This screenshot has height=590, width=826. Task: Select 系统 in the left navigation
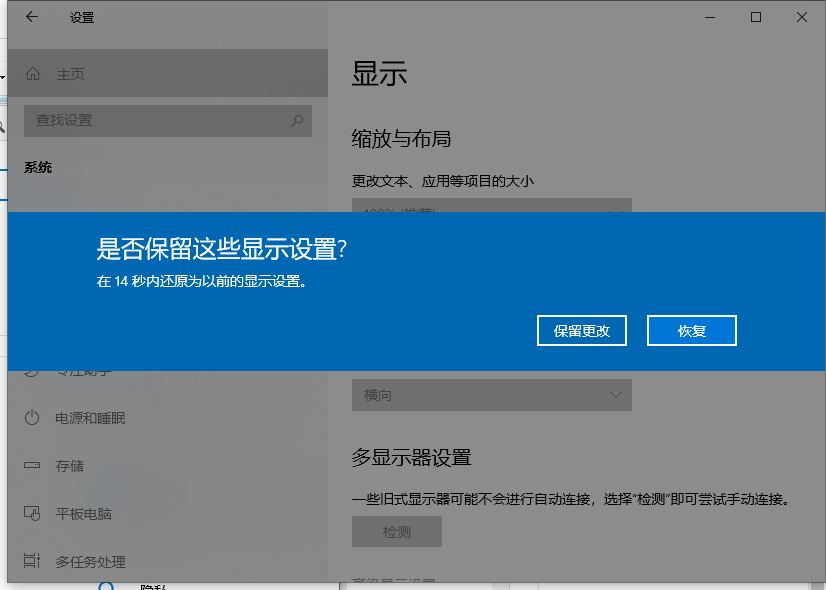point(38,167)
